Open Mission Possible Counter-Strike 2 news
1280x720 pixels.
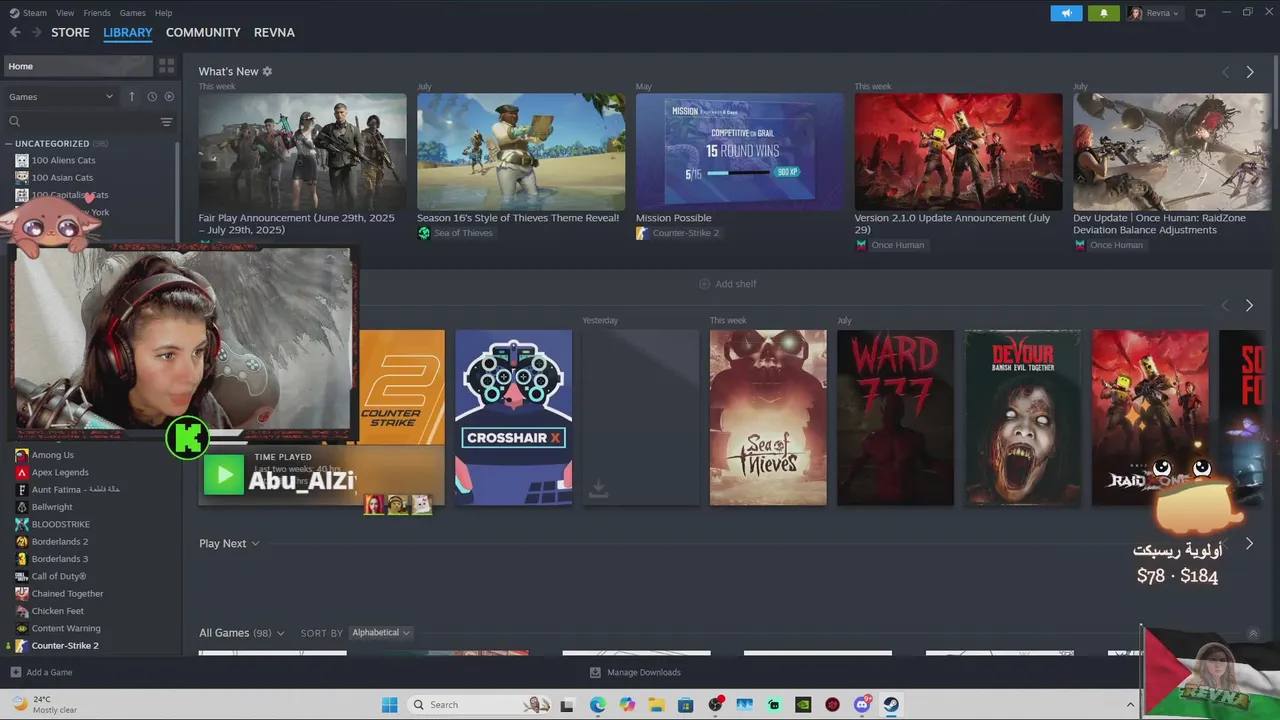[x=740, y=152]
